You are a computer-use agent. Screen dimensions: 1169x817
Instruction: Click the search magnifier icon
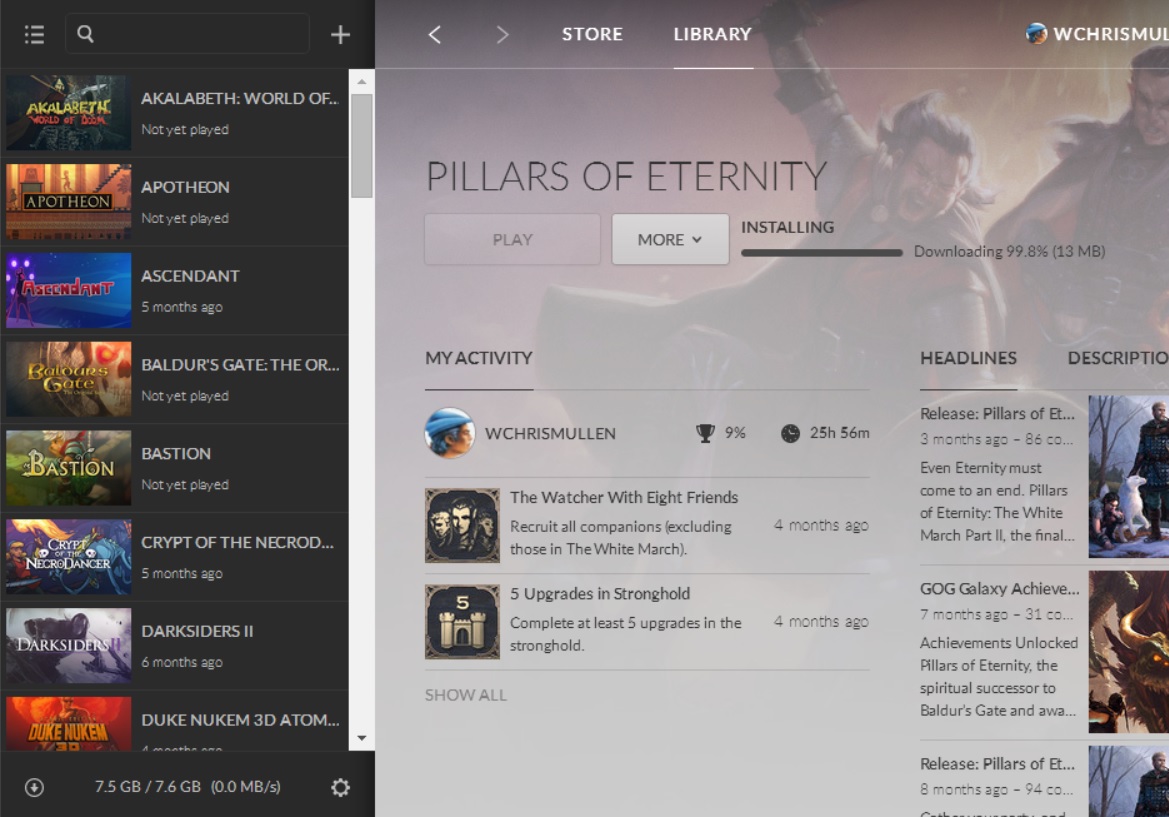click(86, 34)
